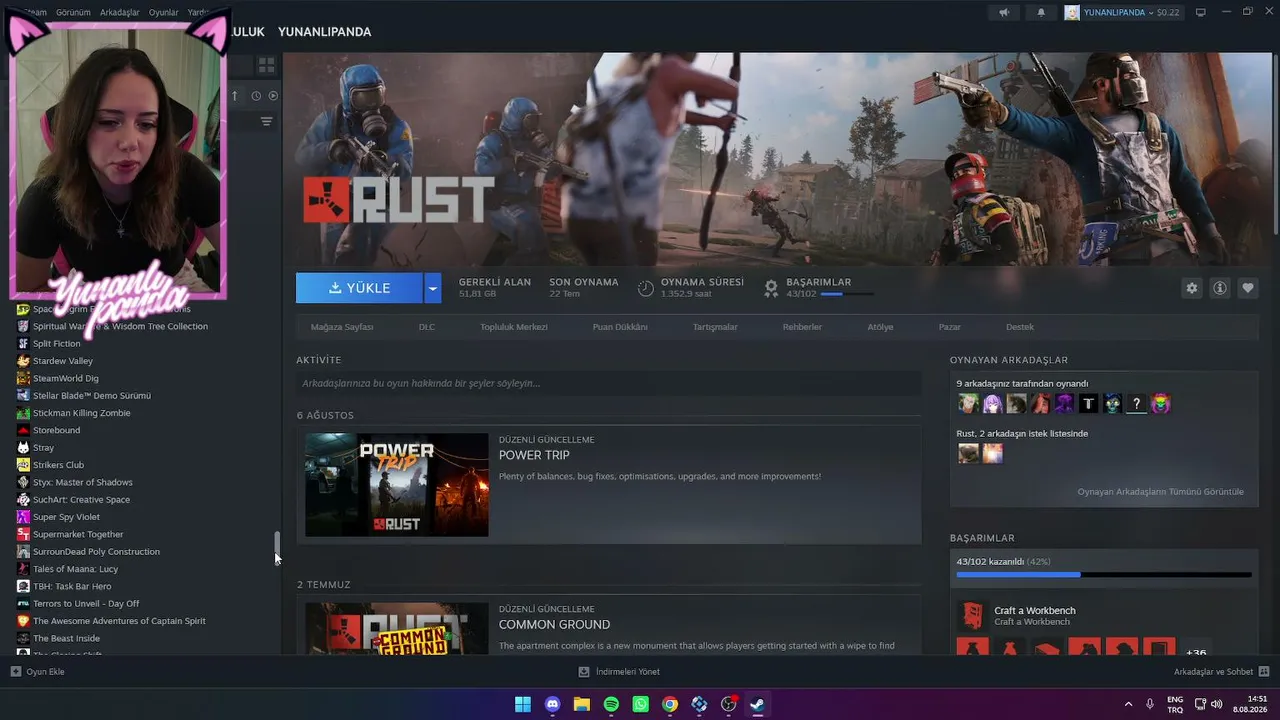Open the notifications bell
This screenshot has height=720, width=1280.
(1041, 13)
